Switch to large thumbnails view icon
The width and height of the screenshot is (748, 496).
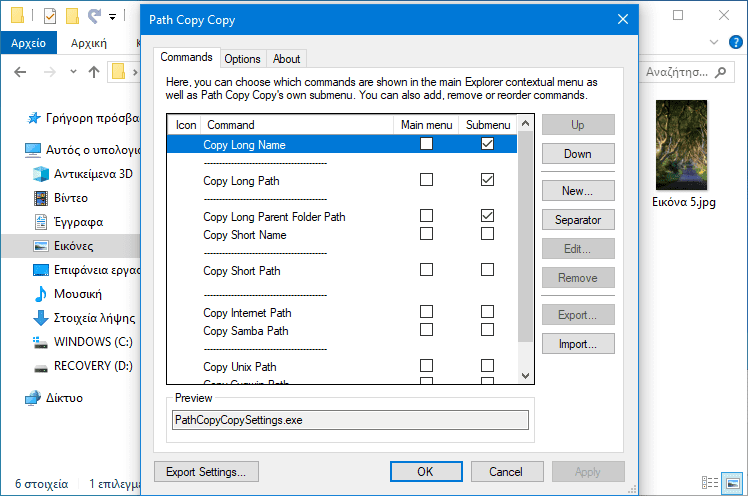pyautogui.click(x=734, y=483)
